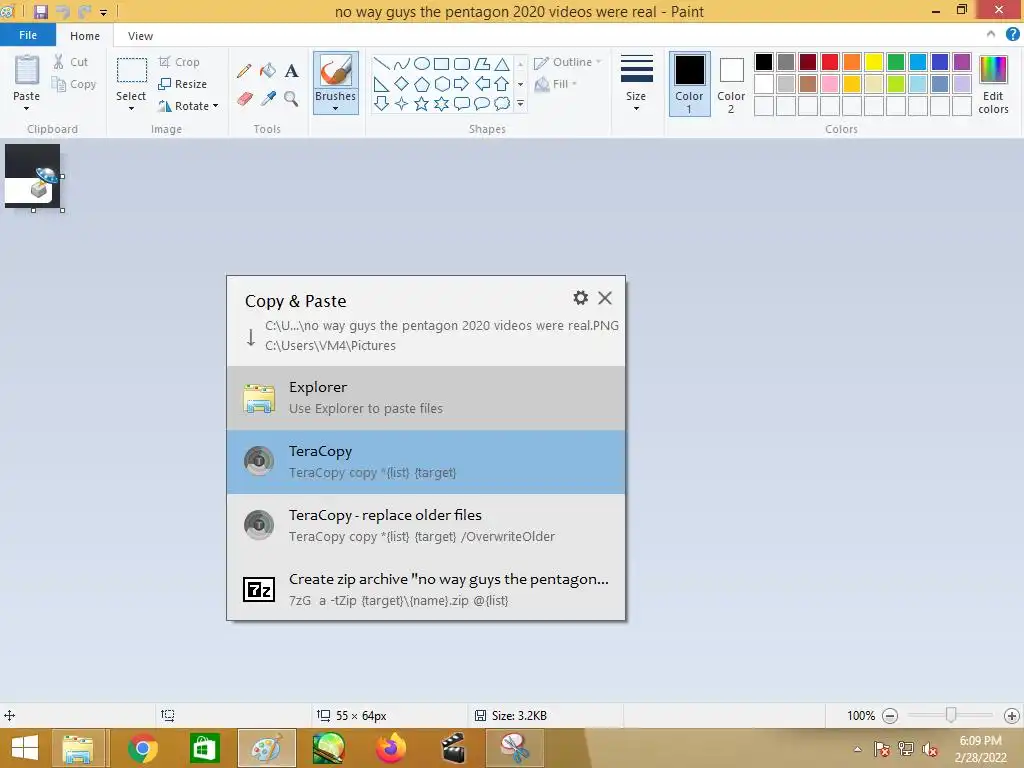This screenshot has width=1024, height=768.
Task: Open Firefox from the taskbar
Action: (x=391, y=748)
